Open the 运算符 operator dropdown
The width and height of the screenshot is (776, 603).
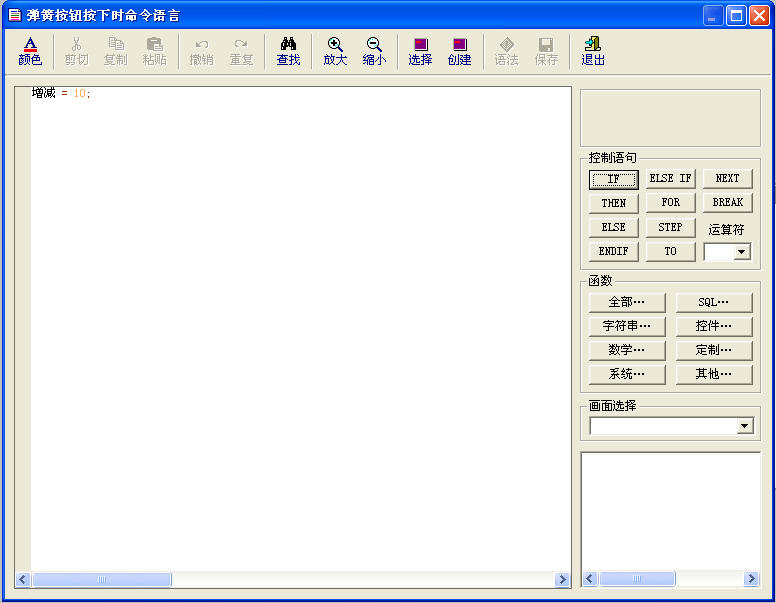click(x=741, y=252)
